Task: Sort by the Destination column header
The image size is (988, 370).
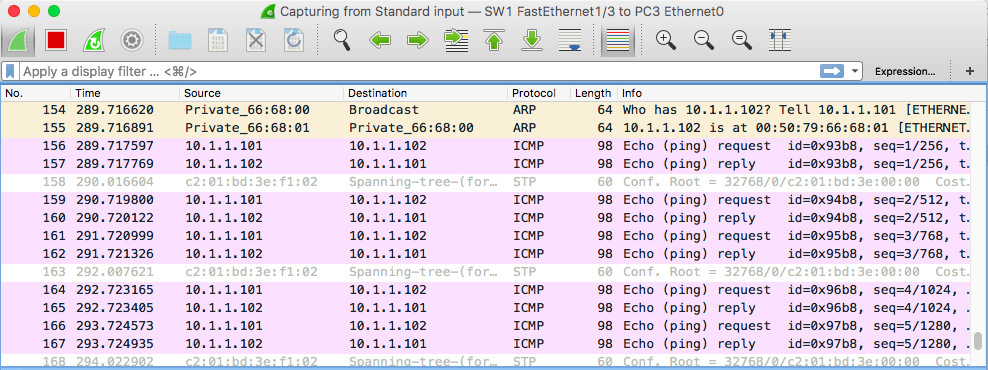Action: [425, 93]
